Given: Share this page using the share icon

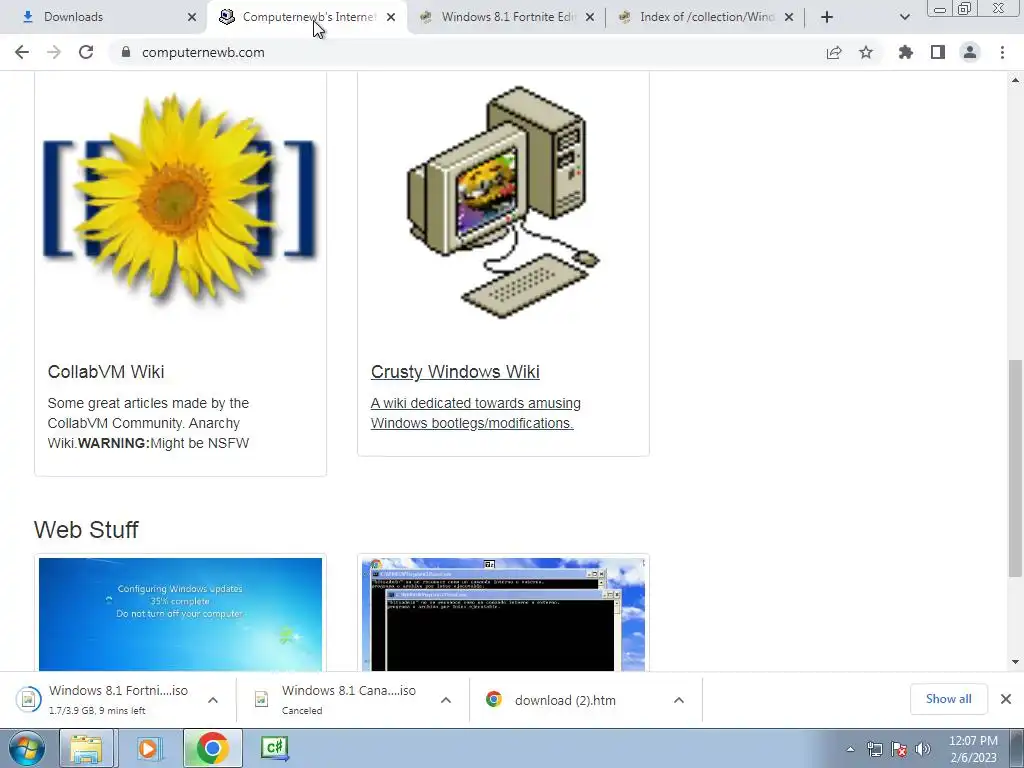Looking at the screenshot, I should pos(834,52).
